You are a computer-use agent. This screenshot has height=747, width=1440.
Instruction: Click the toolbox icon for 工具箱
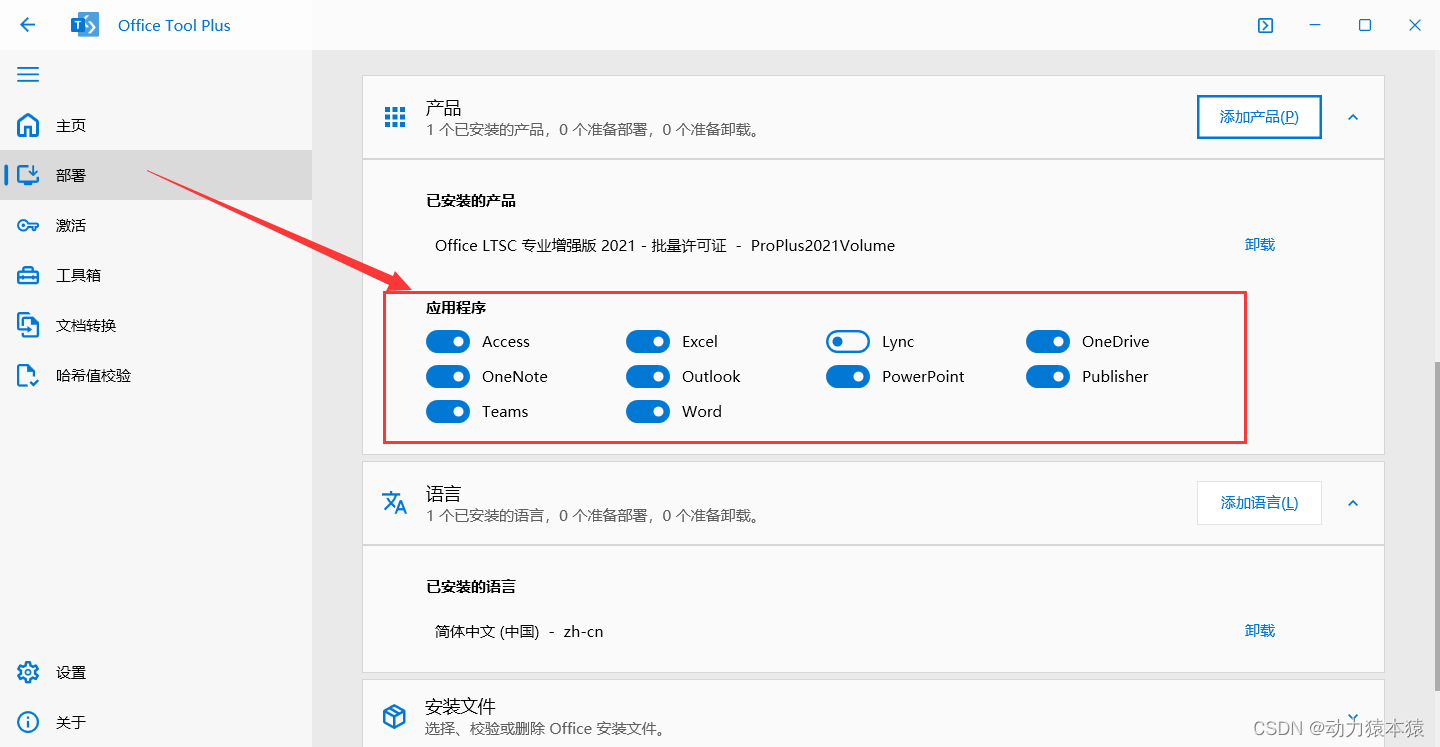click(28, 275)
